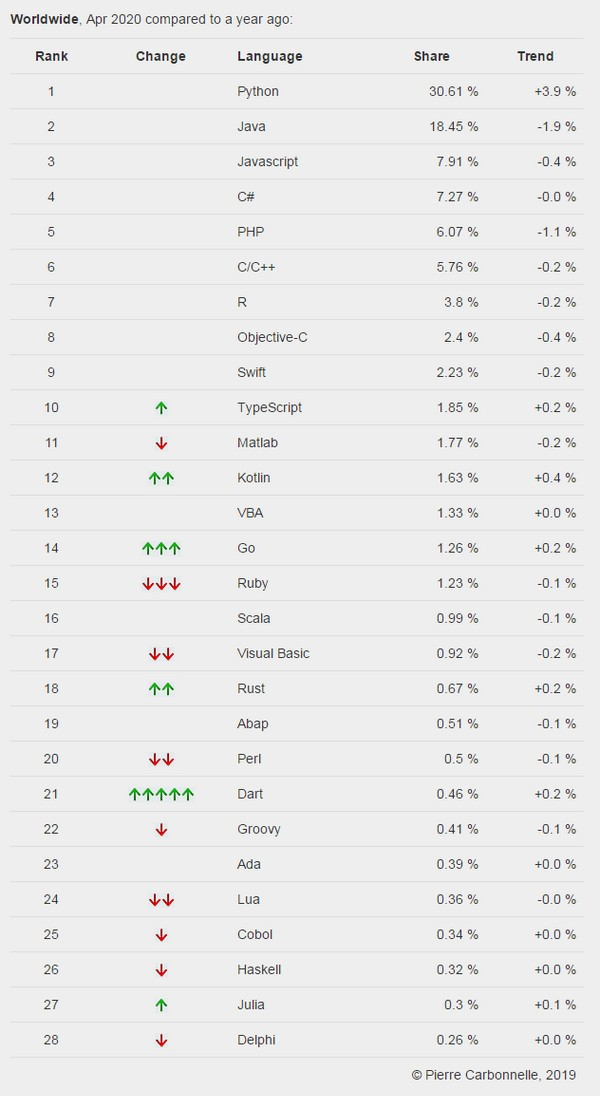Click the red down arrow beside Matlab
The height and width of the screenshot is (1096, 600).
click(161, 443)
